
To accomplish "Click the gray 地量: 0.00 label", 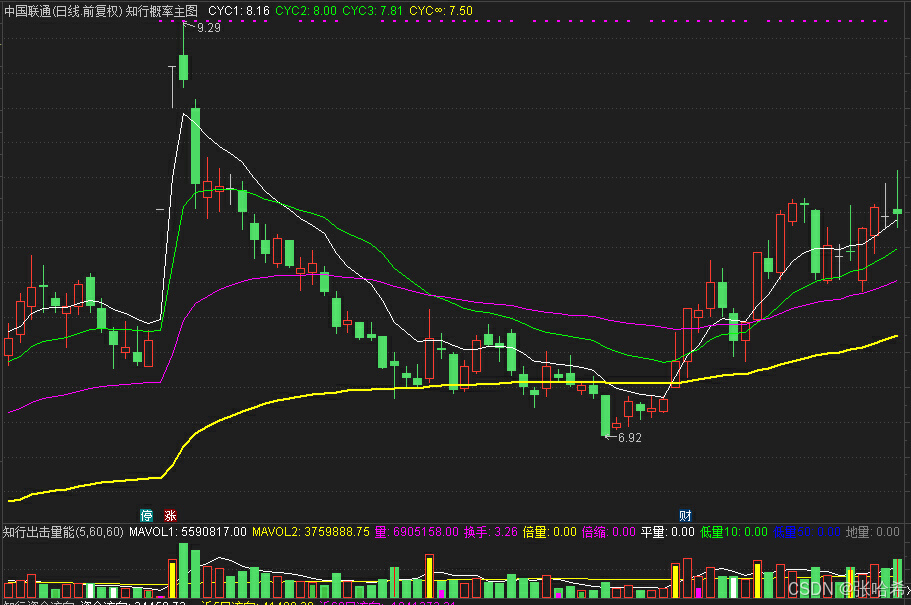I will tap(873, 532).
